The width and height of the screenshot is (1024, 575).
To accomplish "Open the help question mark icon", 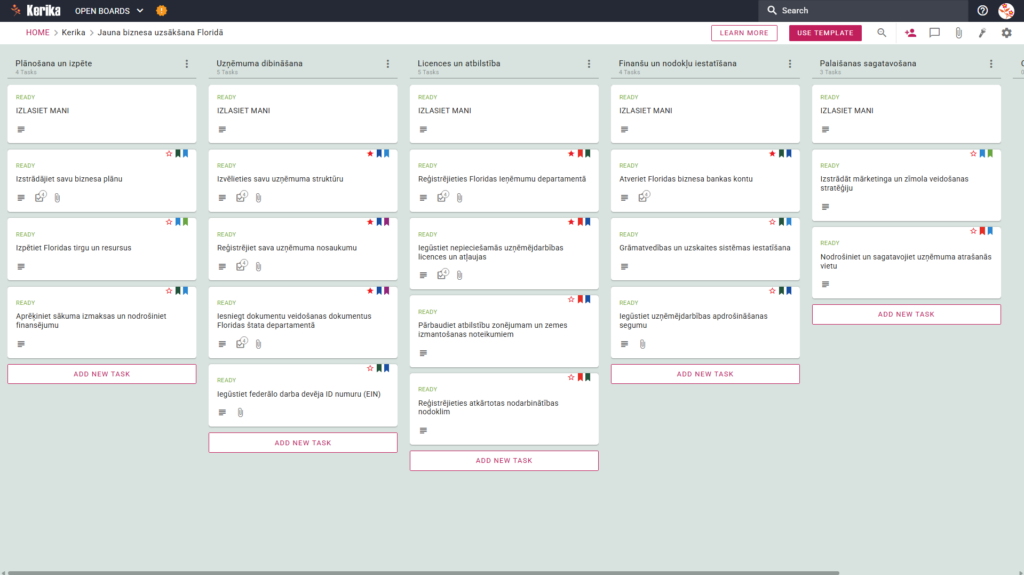I will point(982,10).
